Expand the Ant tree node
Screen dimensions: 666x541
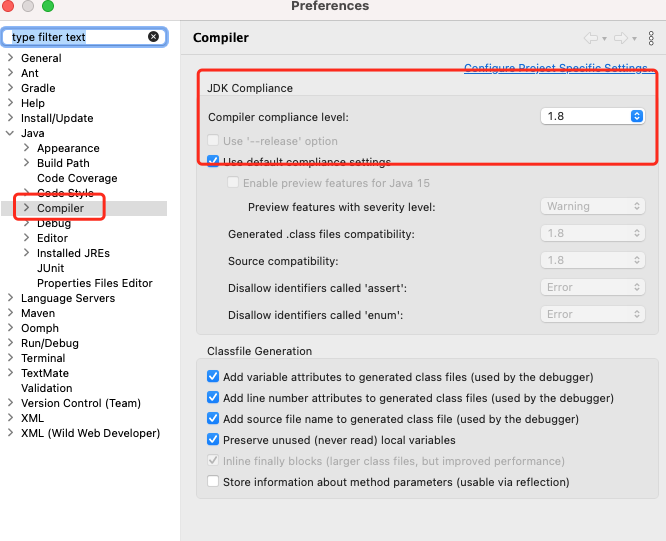(11, 73)
